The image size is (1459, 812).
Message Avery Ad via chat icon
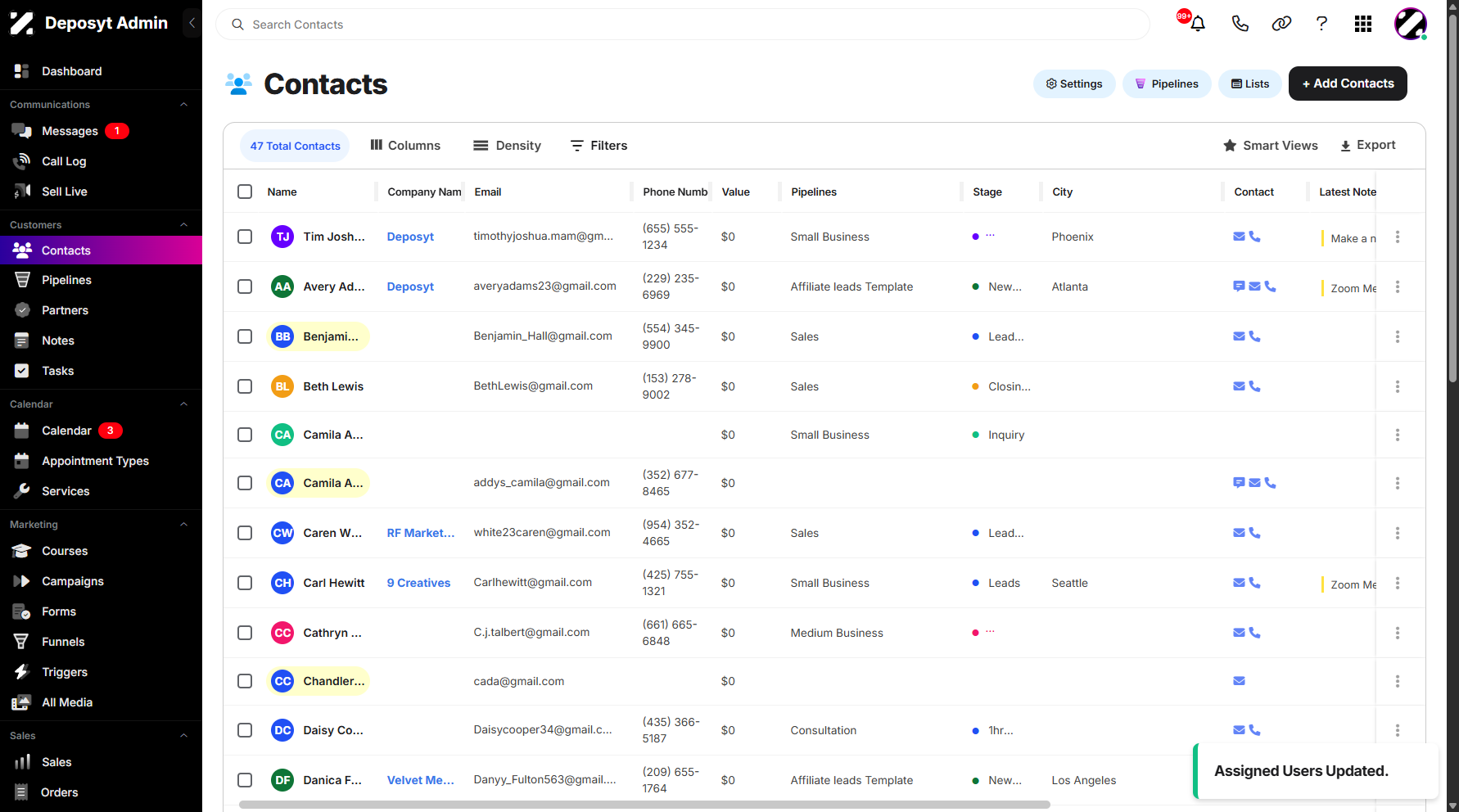coord(1239,286)
